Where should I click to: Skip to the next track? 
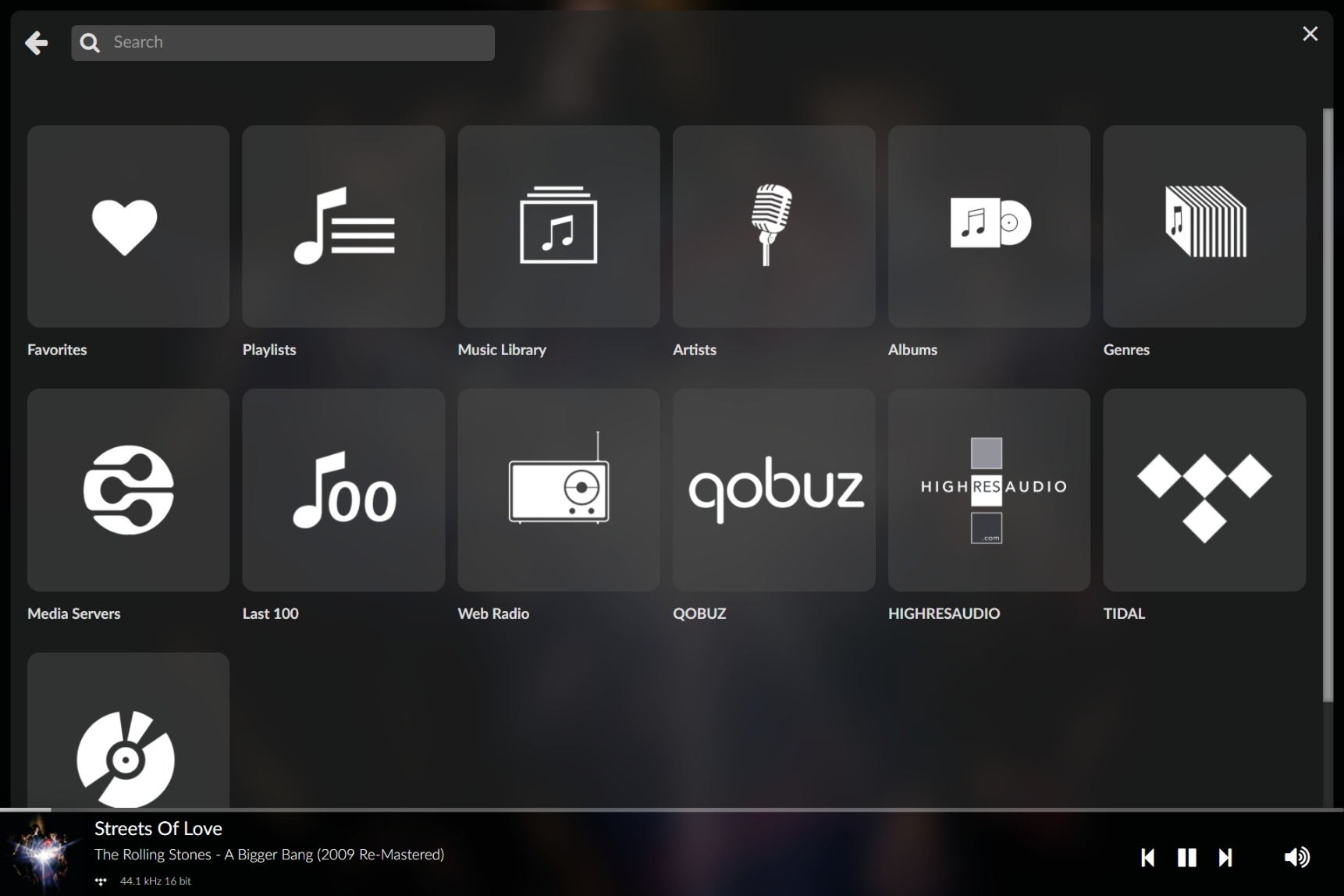1225,858
